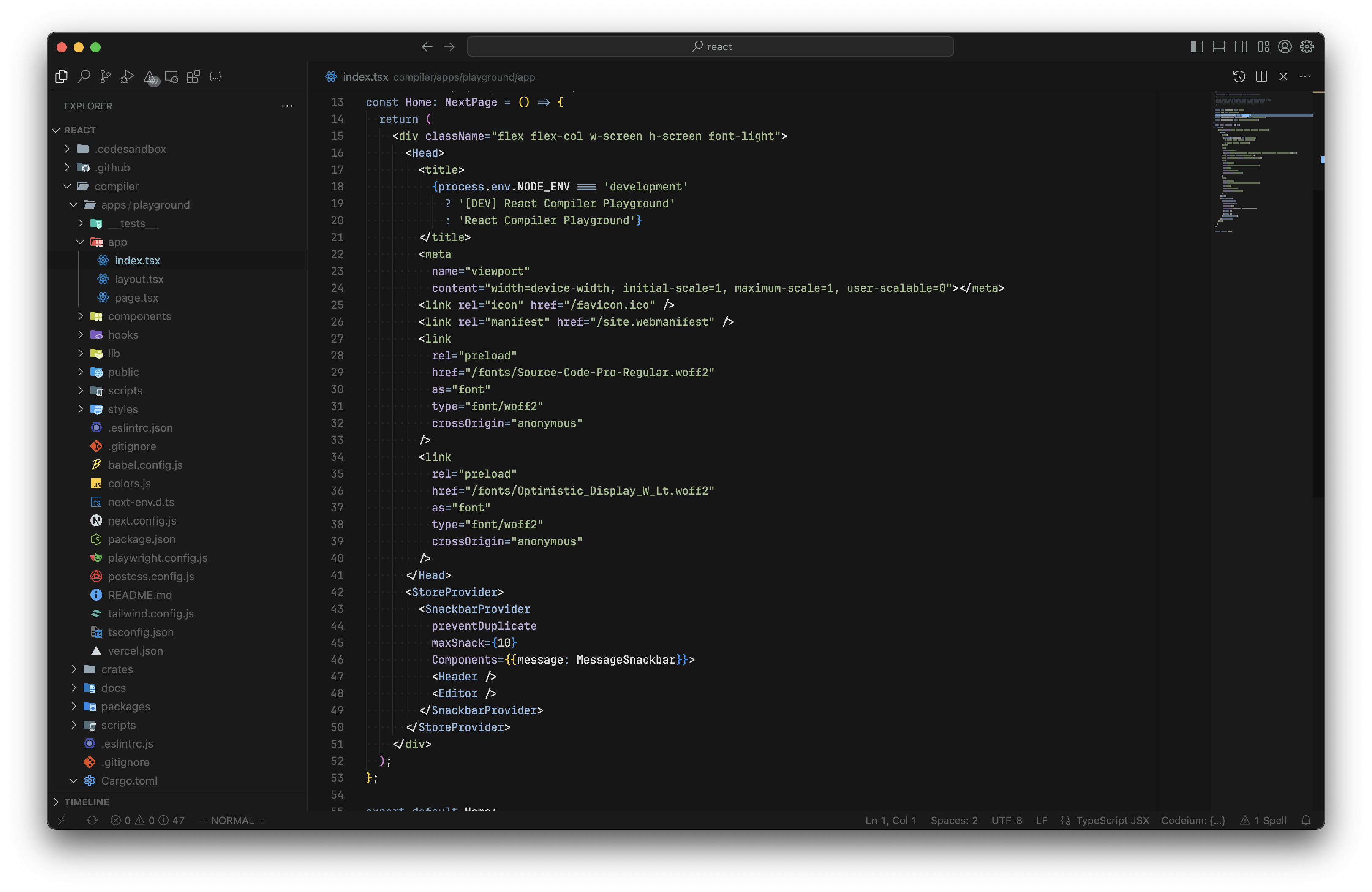Expand the TIMELINE section
The height and width of the screenshot is (892, 1372).
coord(86,802)
